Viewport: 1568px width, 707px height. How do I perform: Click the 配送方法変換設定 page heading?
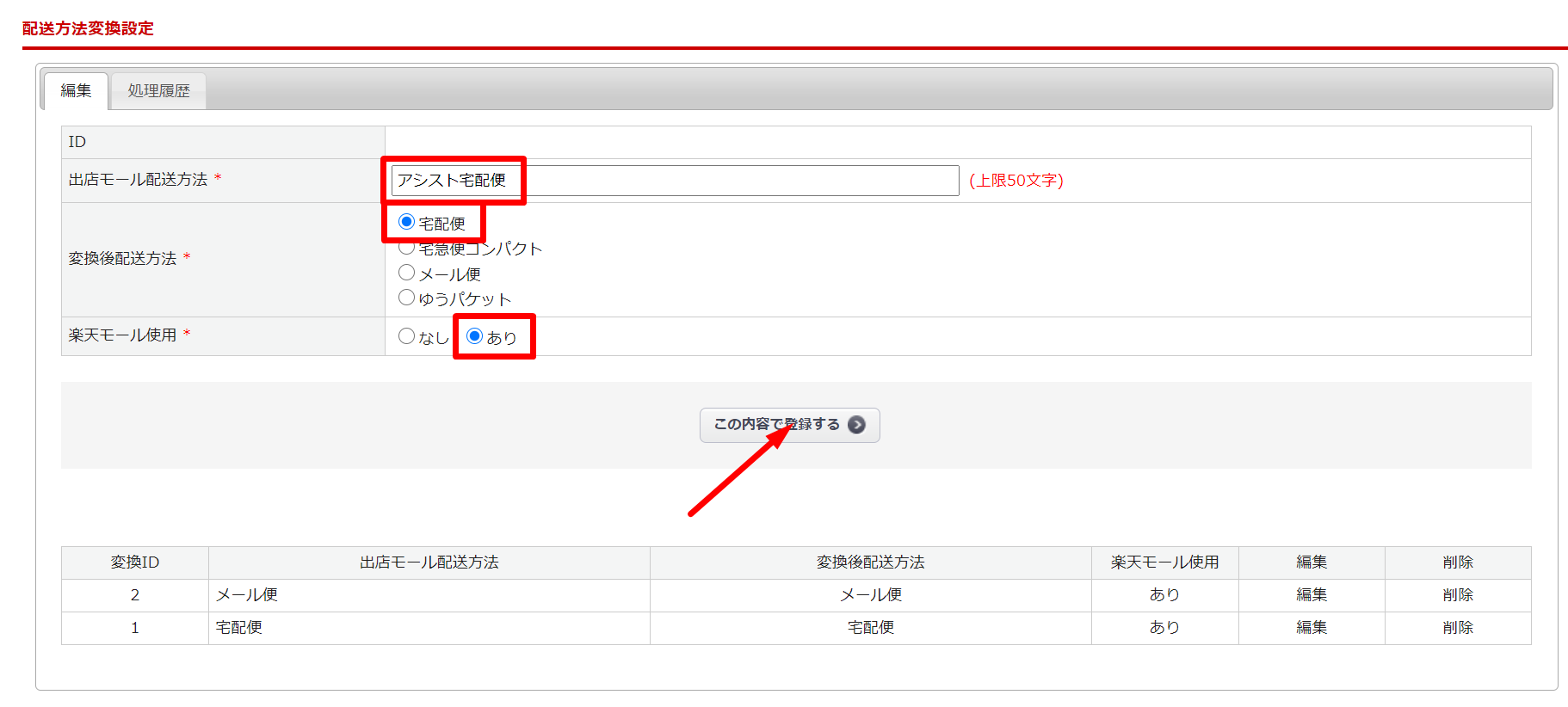coord(88,28)
